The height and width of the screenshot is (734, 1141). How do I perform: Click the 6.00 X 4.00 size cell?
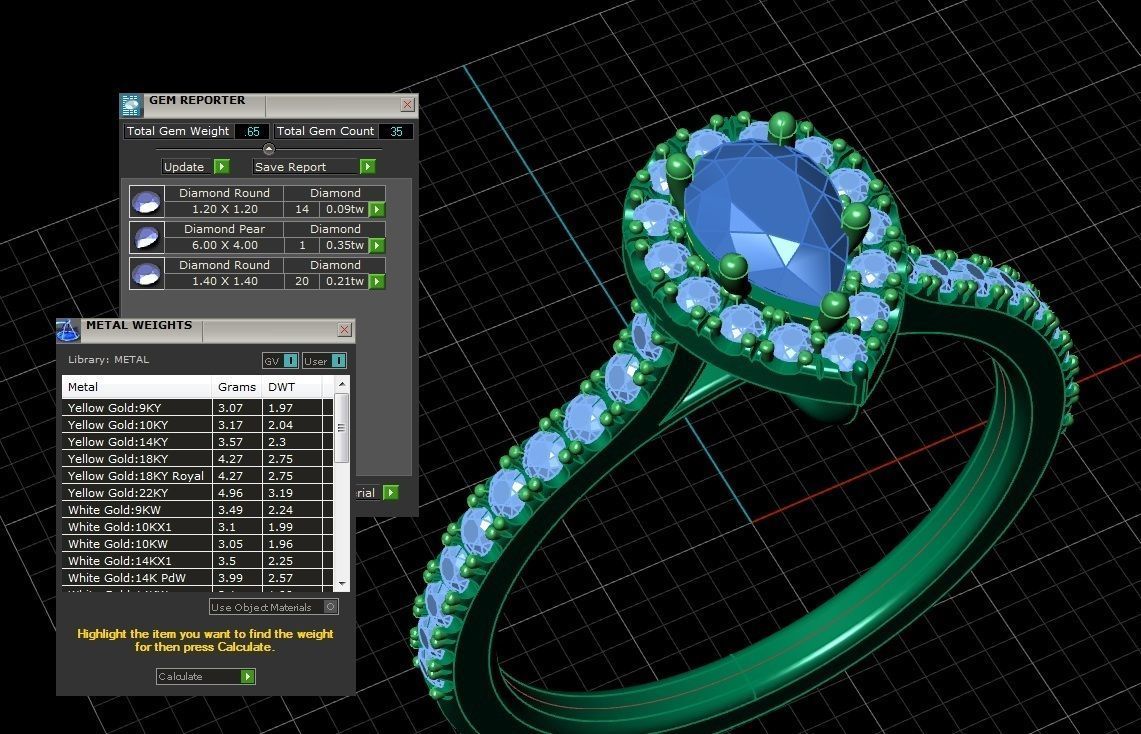click(x=225, y=245)
